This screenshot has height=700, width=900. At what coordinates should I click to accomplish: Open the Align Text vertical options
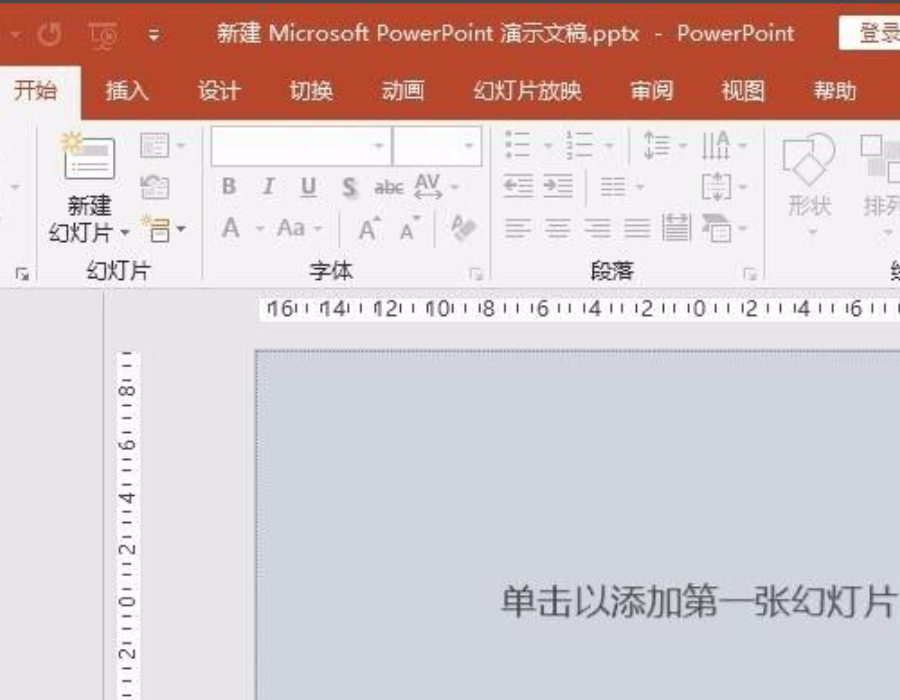[724, 186]
